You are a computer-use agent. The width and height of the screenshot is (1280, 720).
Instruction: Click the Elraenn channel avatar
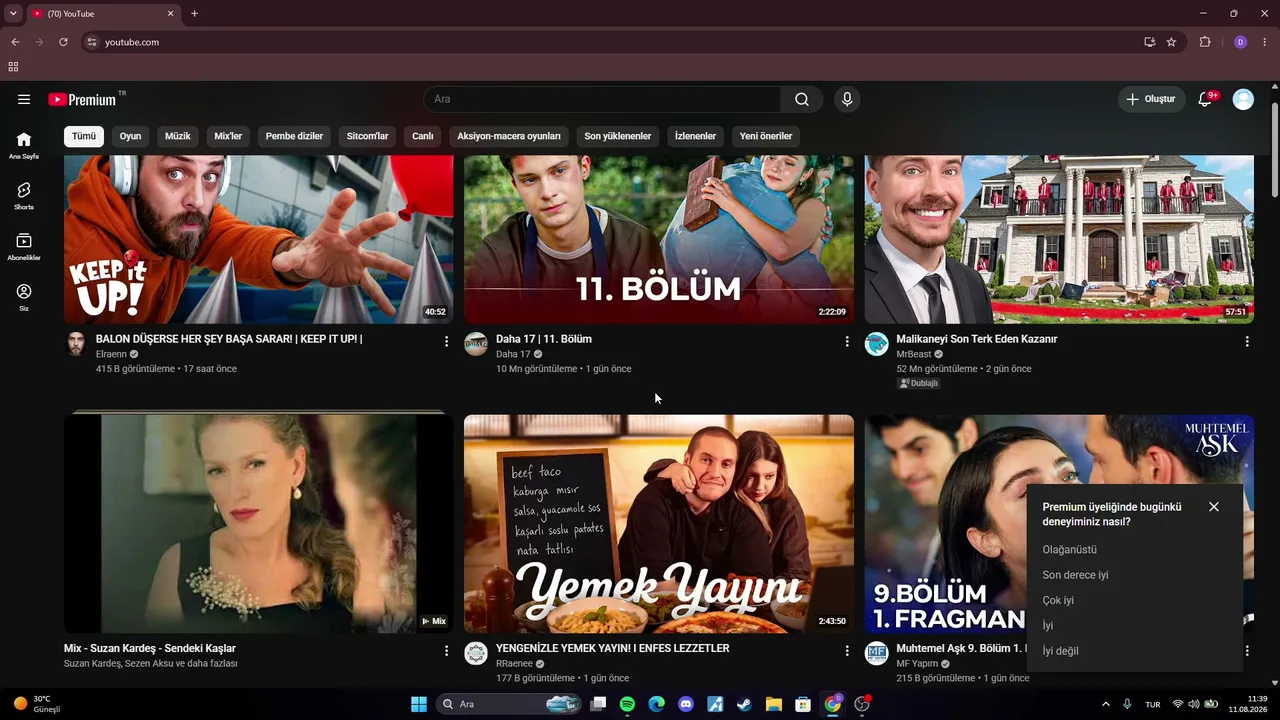[76, 344]
